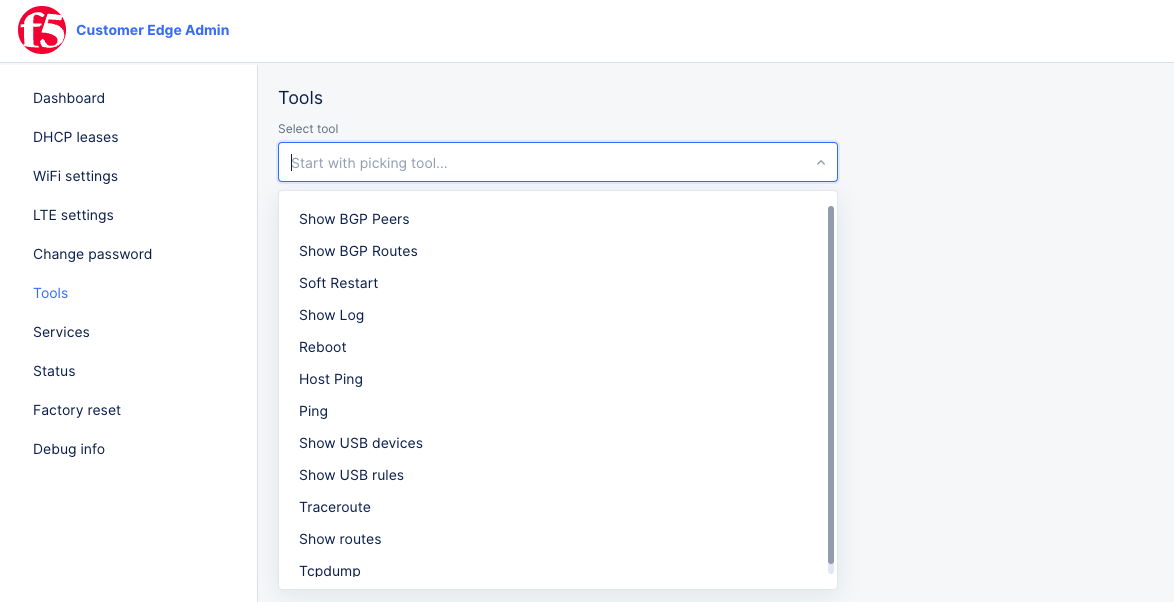Image resolution: width=1174 pixels, height=602 pixels.
Task: Click the F5 logo icon
Action: pos(40,30)
